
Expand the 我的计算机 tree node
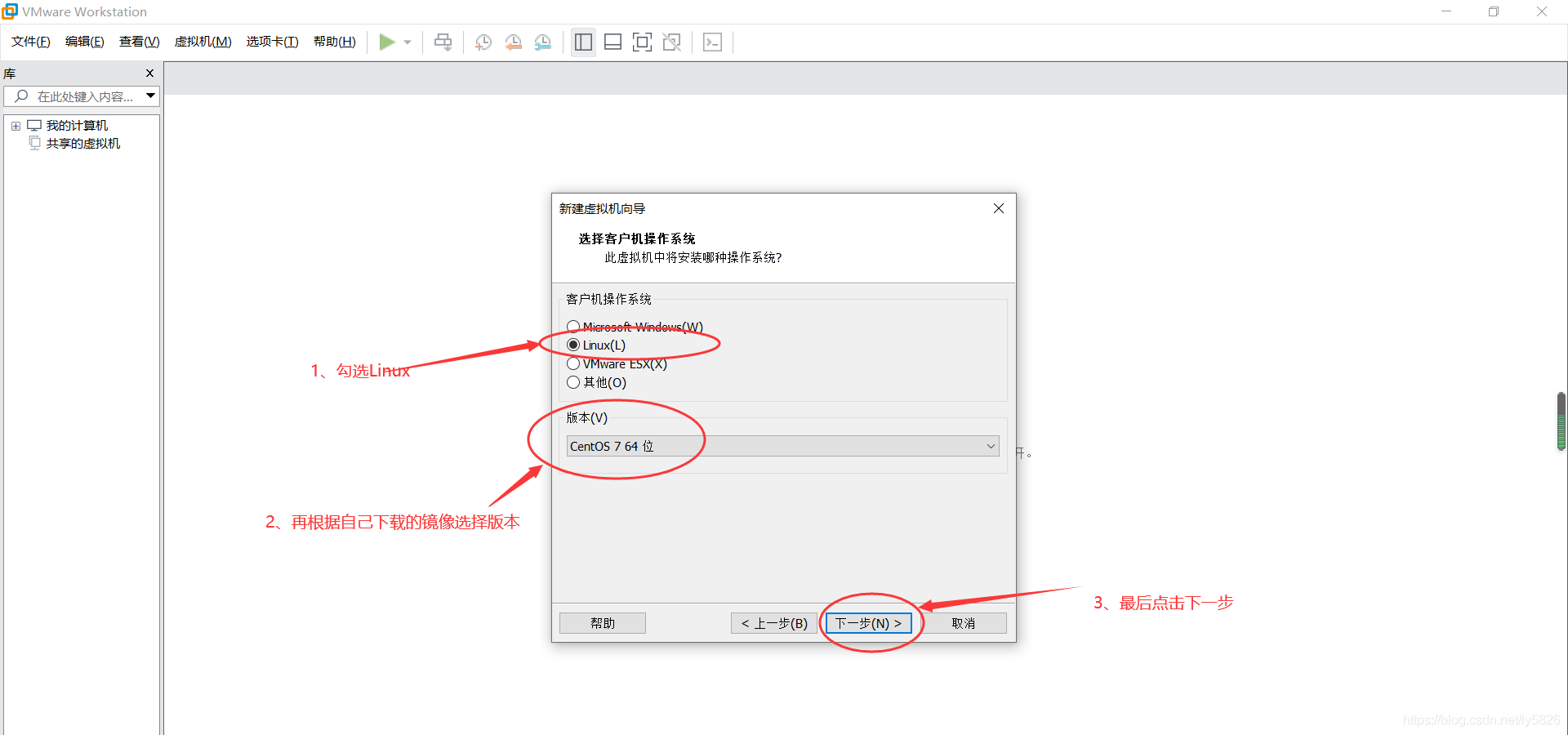[x=16, y=126]
